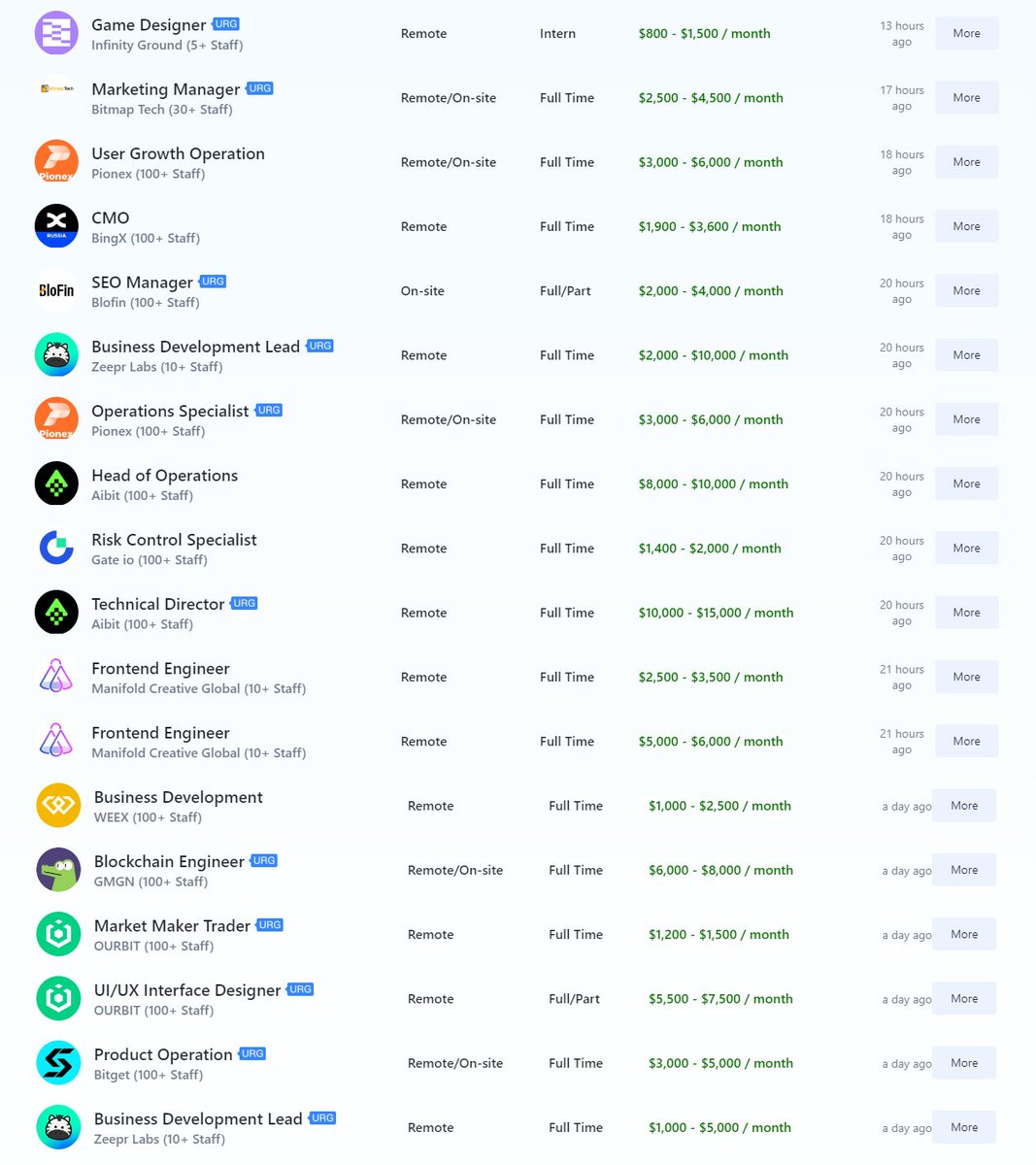Open the Risk Control Specialist job title

(x=174, y=540)
